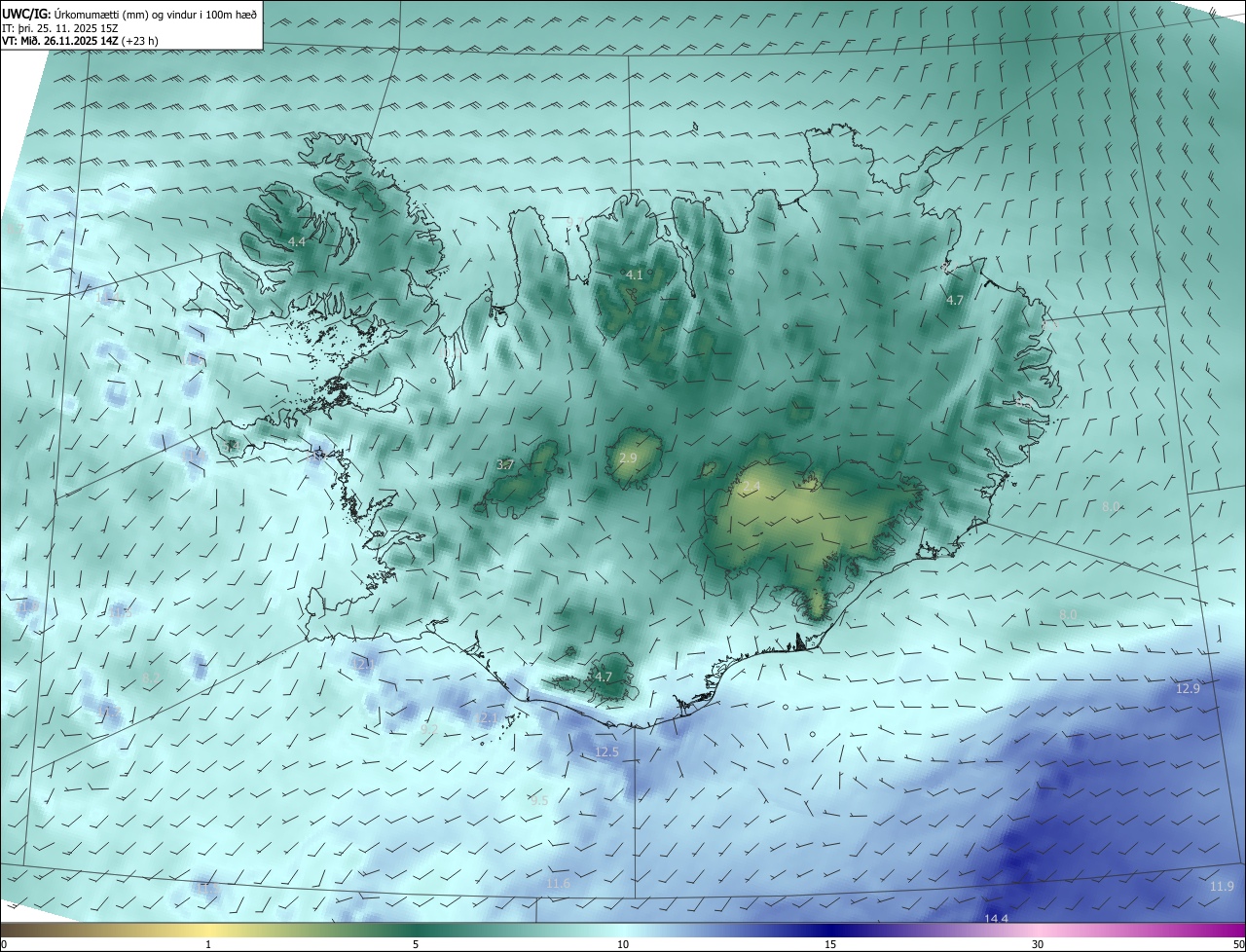Click the 14.4 value above the colour scale

(x=996, y=919)
